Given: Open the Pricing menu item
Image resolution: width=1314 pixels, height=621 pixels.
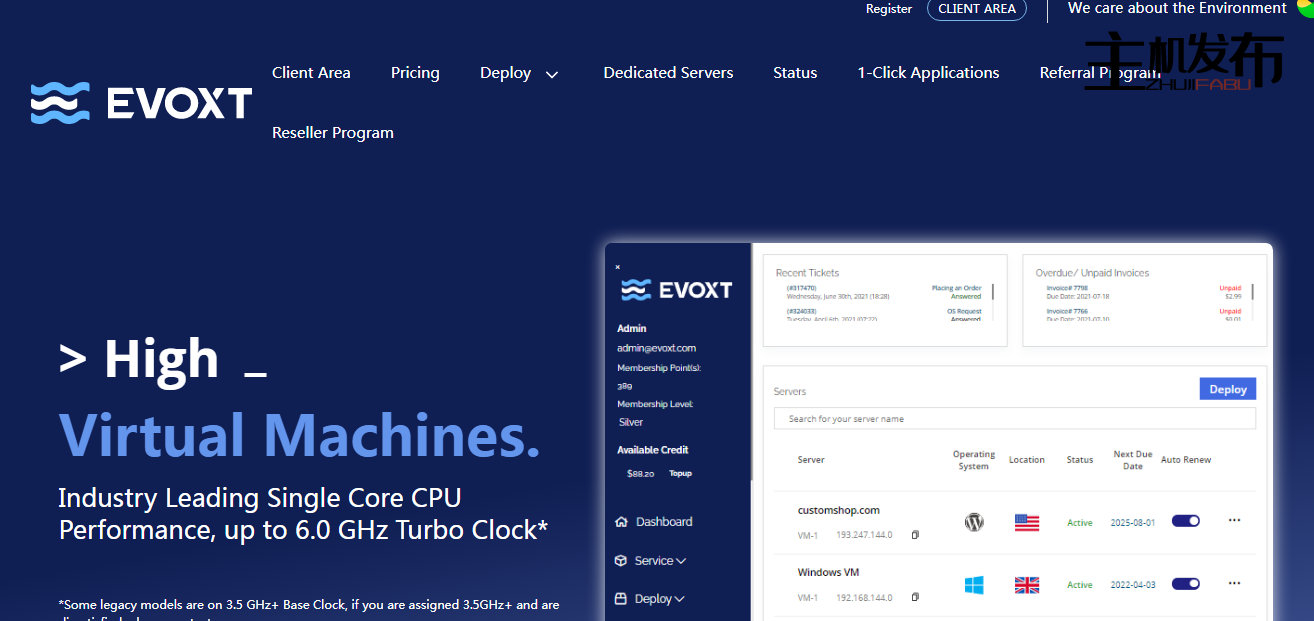Looking at the screenshot, I should [x=415, y=73].
